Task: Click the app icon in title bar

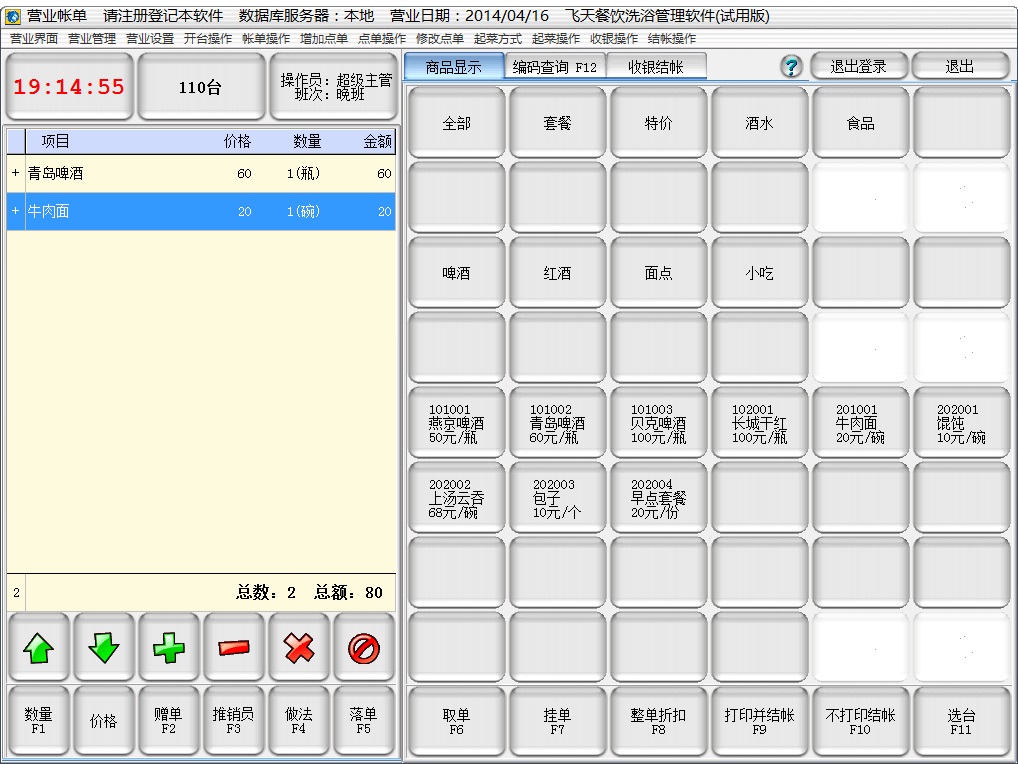Action: 13,17
